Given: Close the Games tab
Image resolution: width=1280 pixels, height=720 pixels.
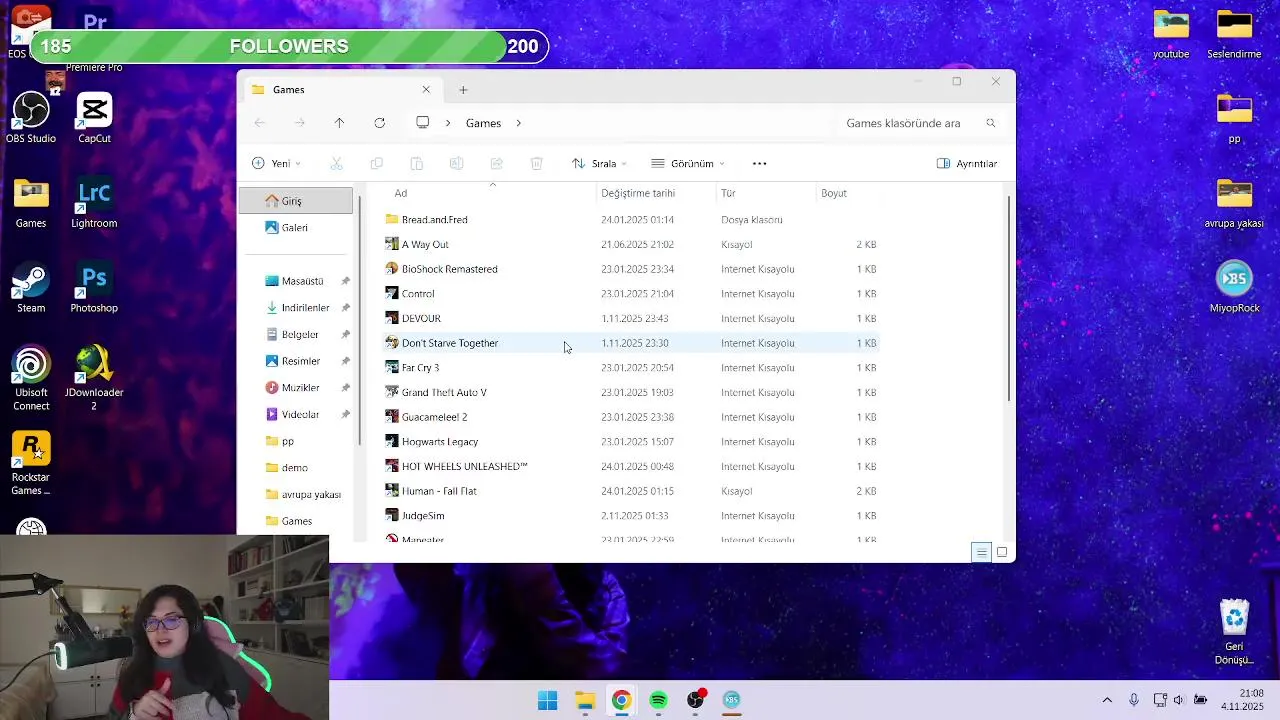Looking at the screenshot, I should click(426, 90).
